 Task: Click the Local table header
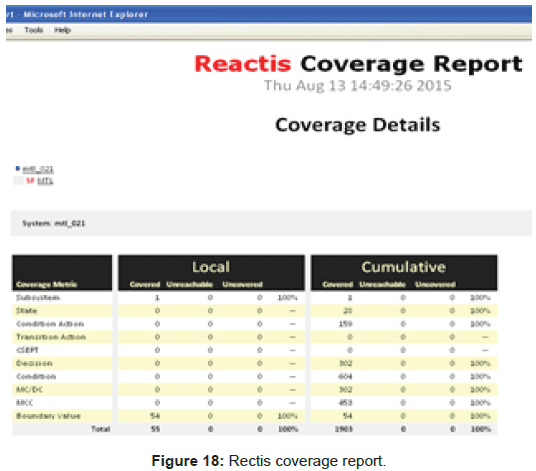coord(211,267)
